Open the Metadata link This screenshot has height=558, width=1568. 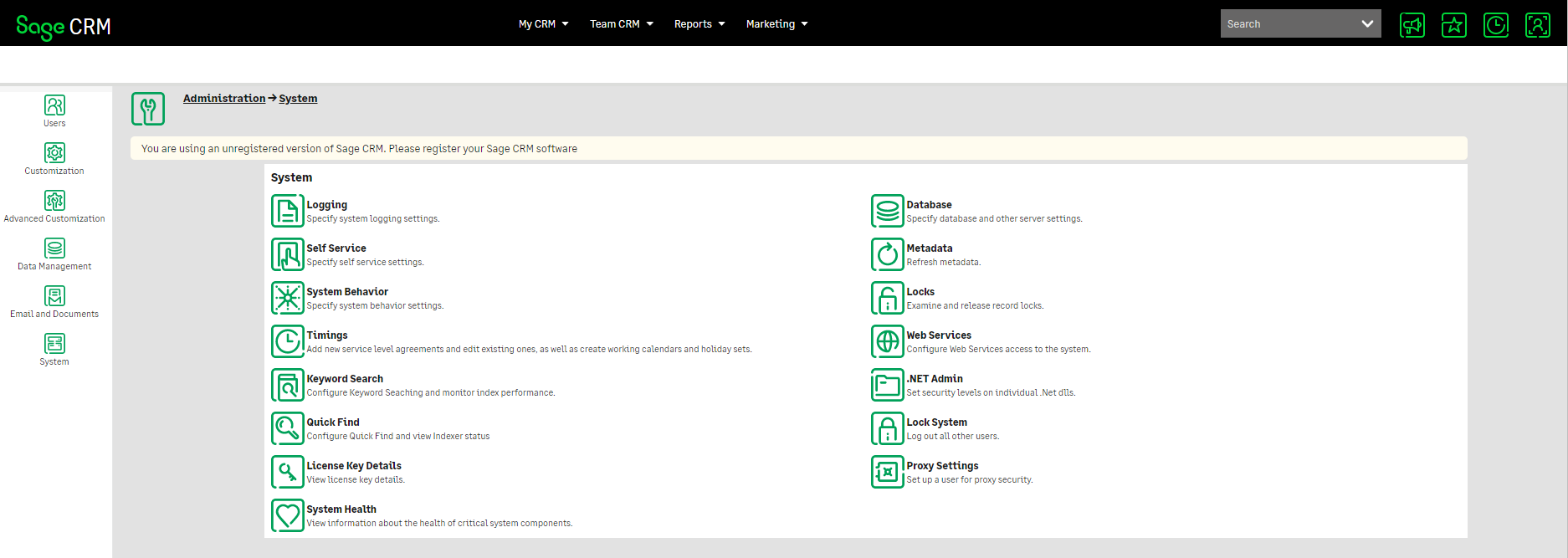(x=930, y=248)
